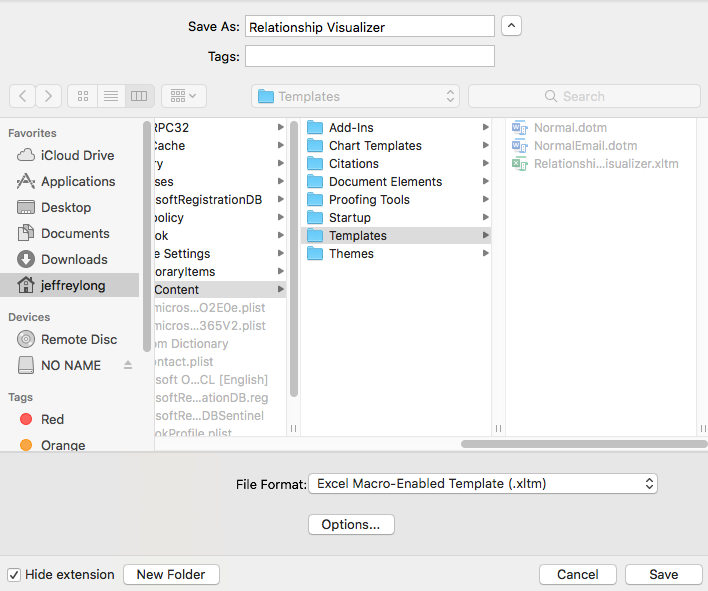Select column view mode button
This screenshot has width=708, height=591.
tap(139, 96)
